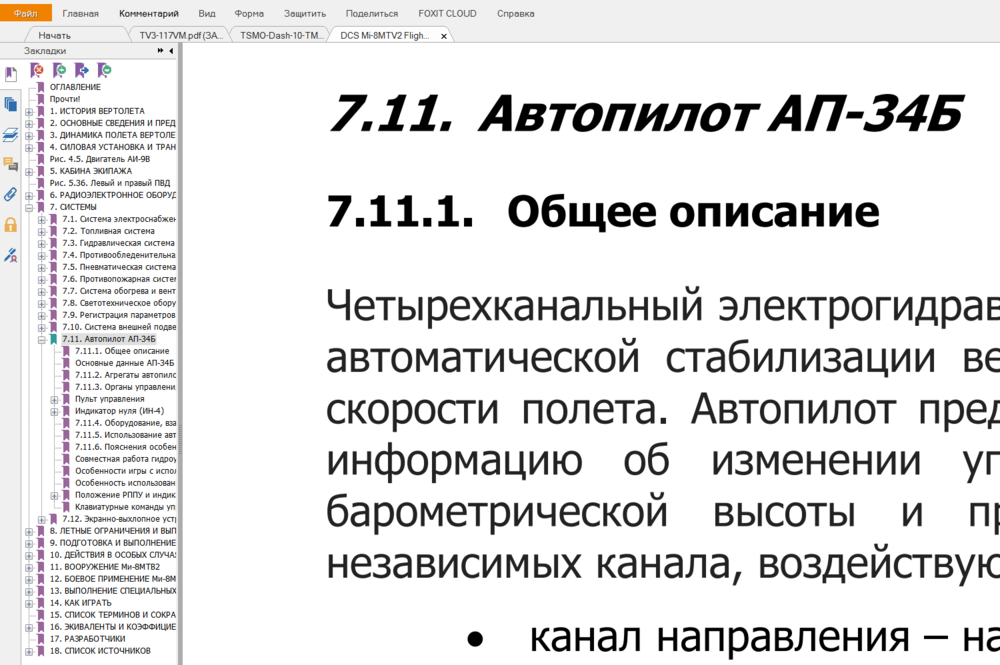The image size is (1000, 665).
Task: Click the bookmark icon beside Прочти!
Action: (41, 99)
